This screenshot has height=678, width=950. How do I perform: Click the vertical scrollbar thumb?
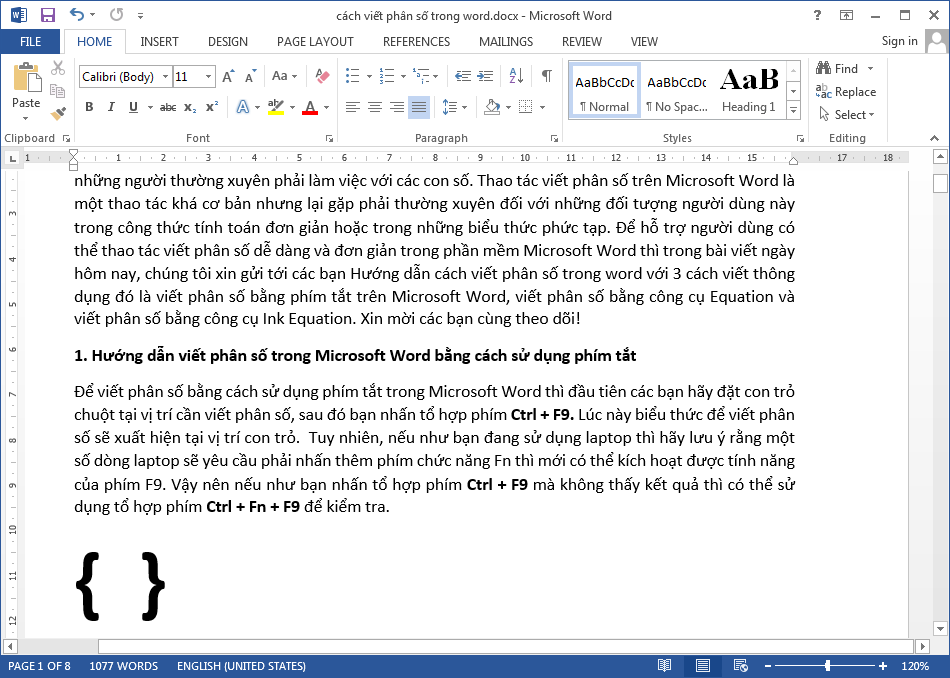[x=940, y=183]
